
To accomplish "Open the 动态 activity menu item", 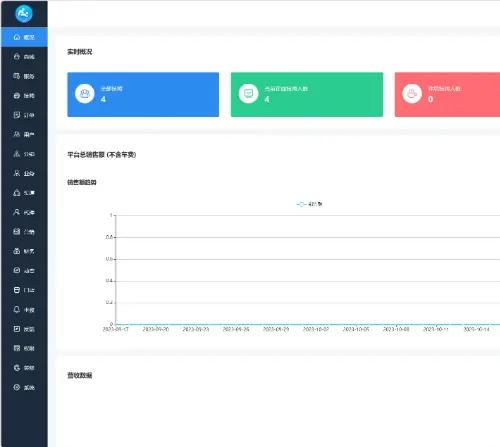I will click(24, 270).
